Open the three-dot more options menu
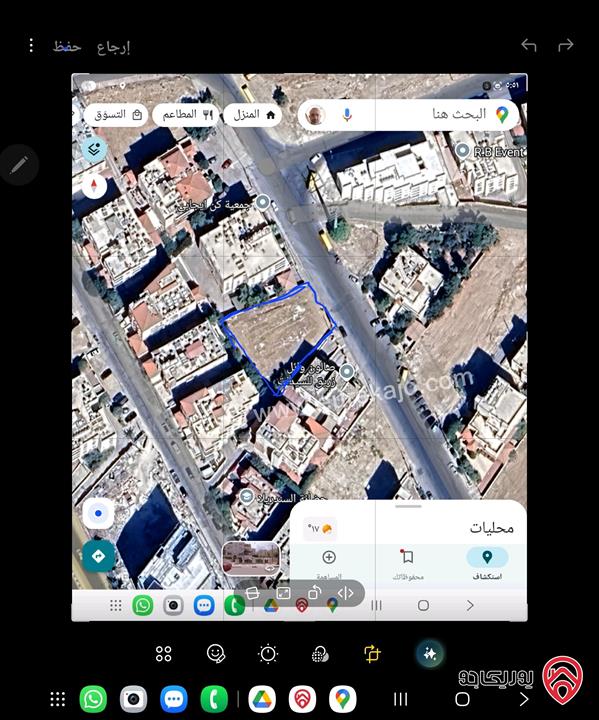 click(x=31, y=45)
